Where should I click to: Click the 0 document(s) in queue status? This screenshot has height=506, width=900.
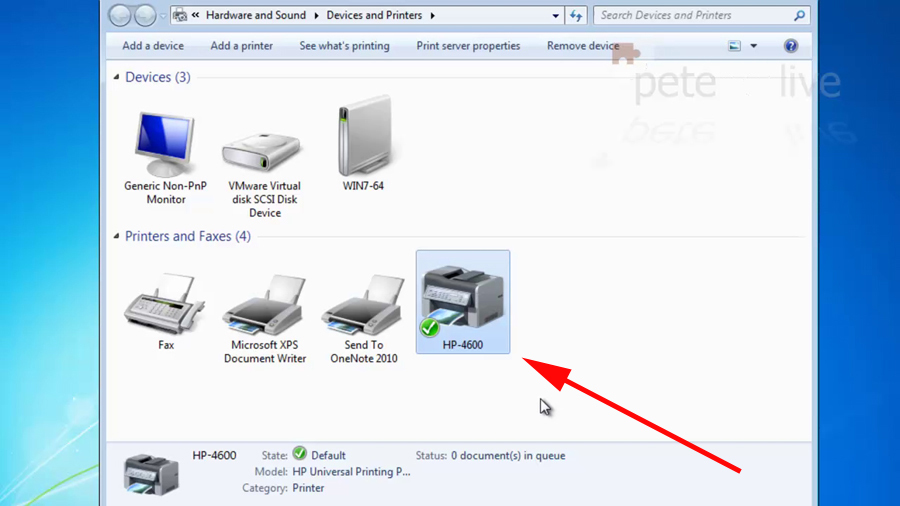pyautogui.click(x=508, y=456)
